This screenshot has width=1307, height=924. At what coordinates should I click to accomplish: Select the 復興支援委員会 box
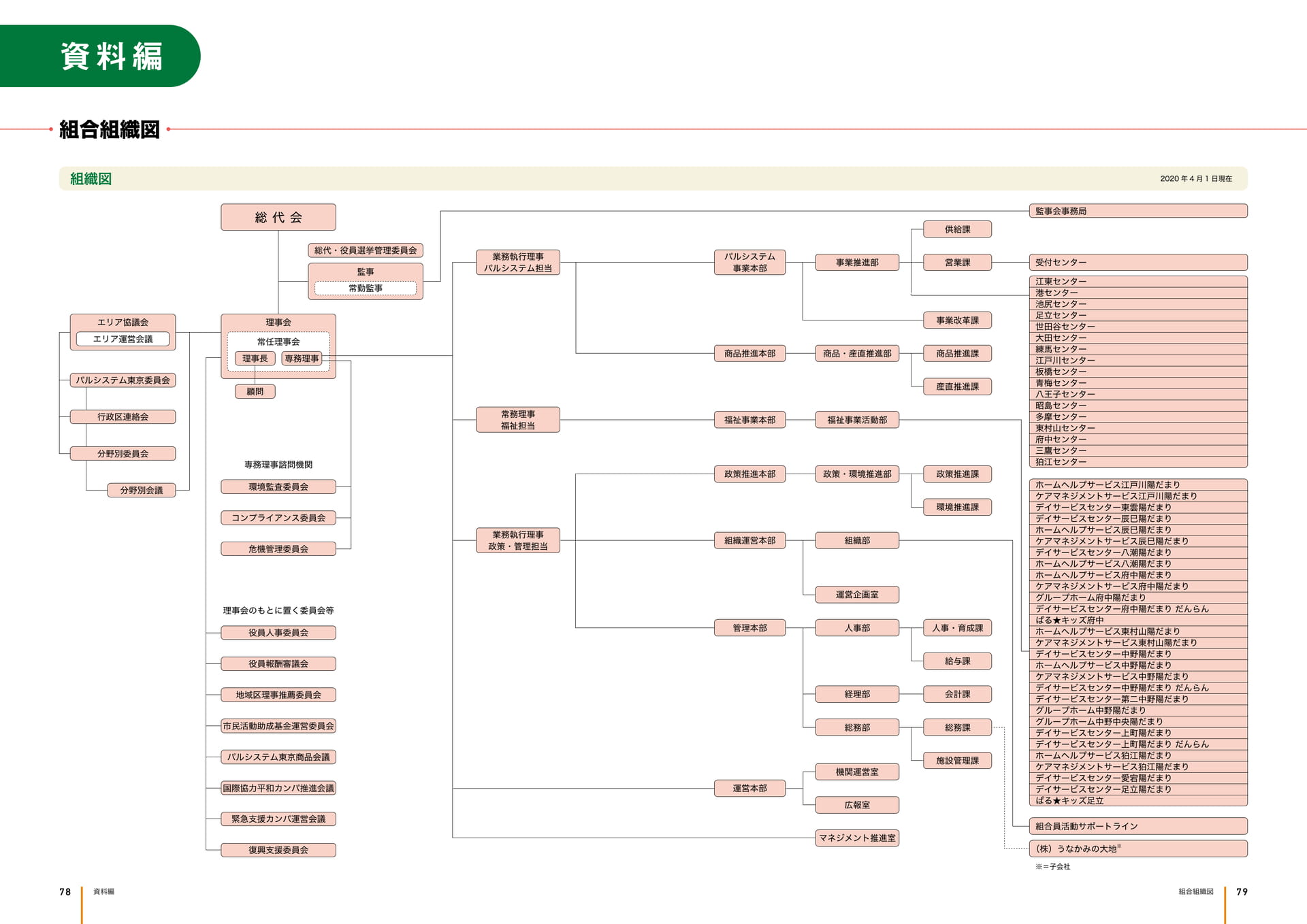pos(278,850)
